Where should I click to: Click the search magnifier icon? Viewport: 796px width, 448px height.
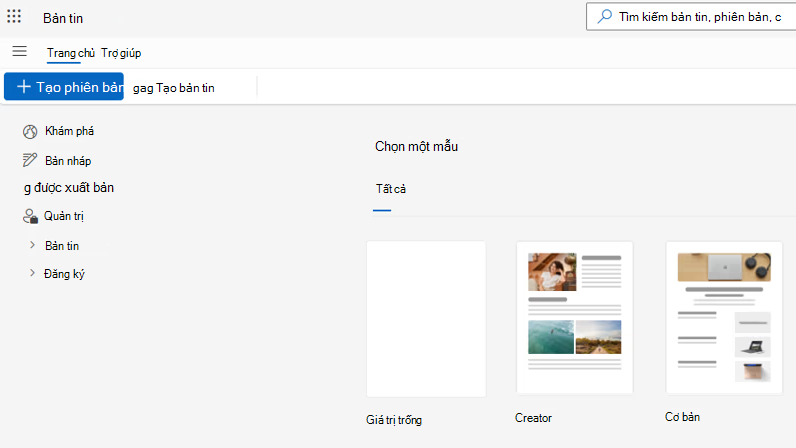click(x=604, y=17)
